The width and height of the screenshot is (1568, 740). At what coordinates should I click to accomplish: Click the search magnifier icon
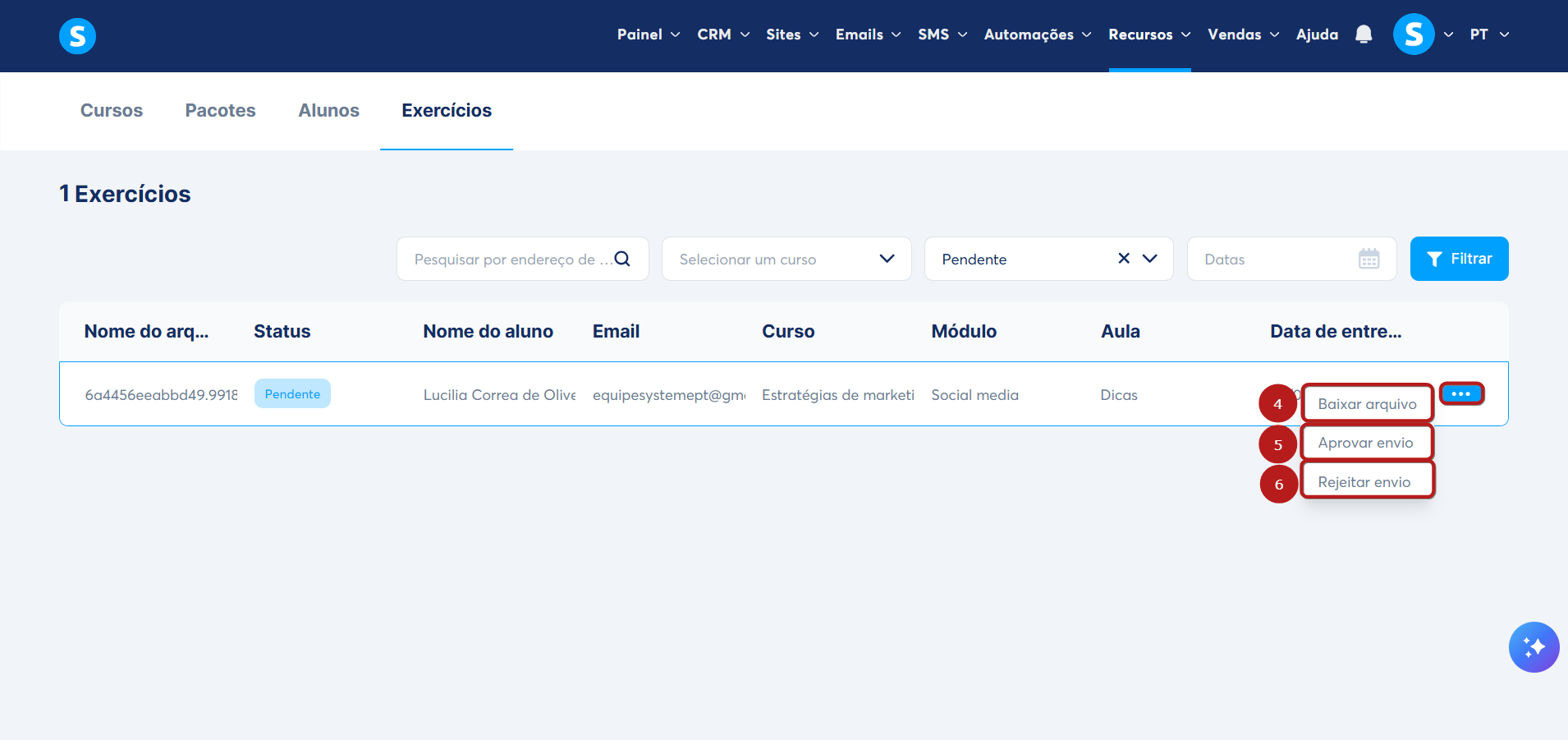tap(622, 259)
